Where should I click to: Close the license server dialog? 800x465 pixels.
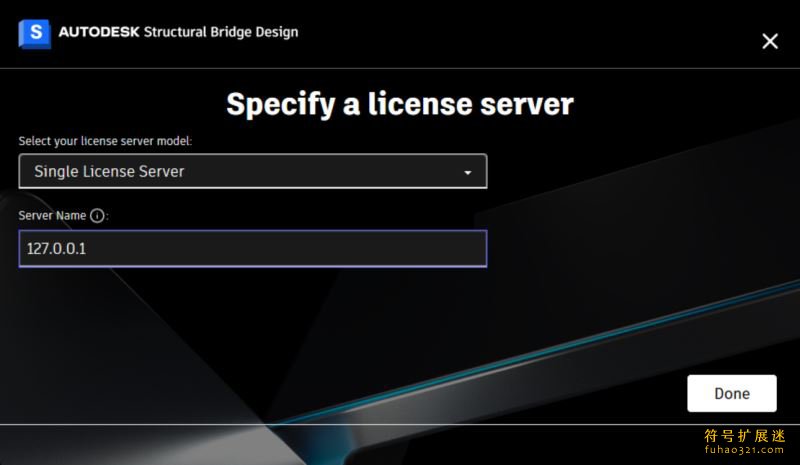(x=770, y=41)
